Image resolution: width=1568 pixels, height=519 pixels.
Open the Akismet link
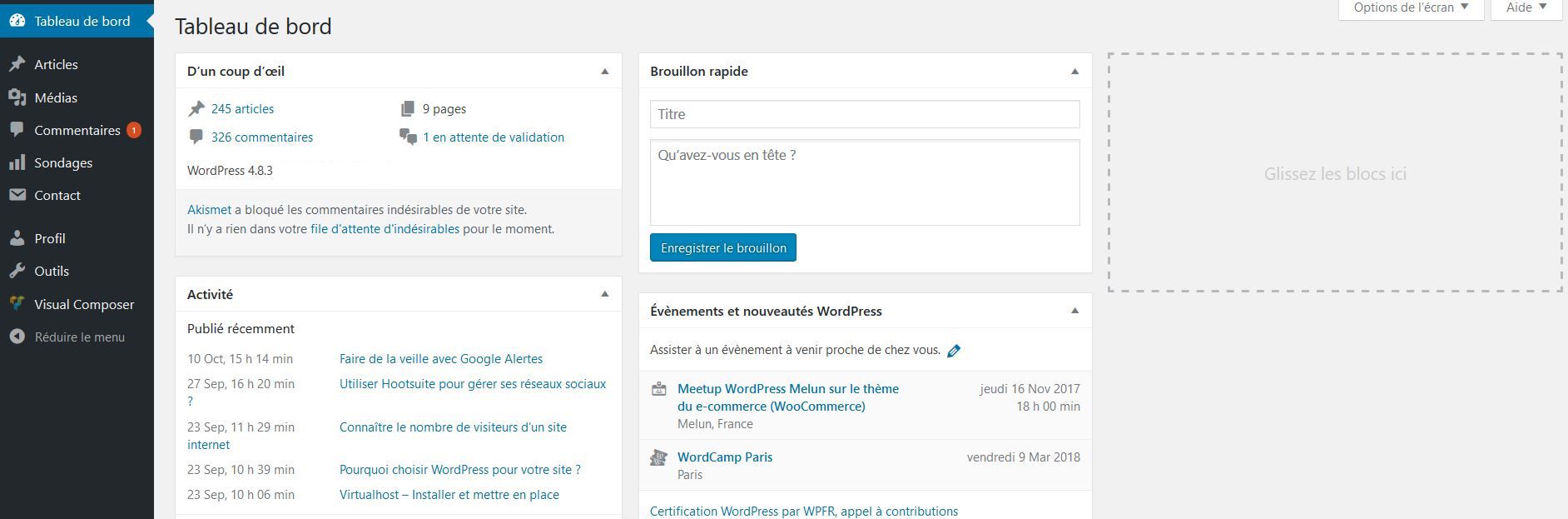point(209,210)
